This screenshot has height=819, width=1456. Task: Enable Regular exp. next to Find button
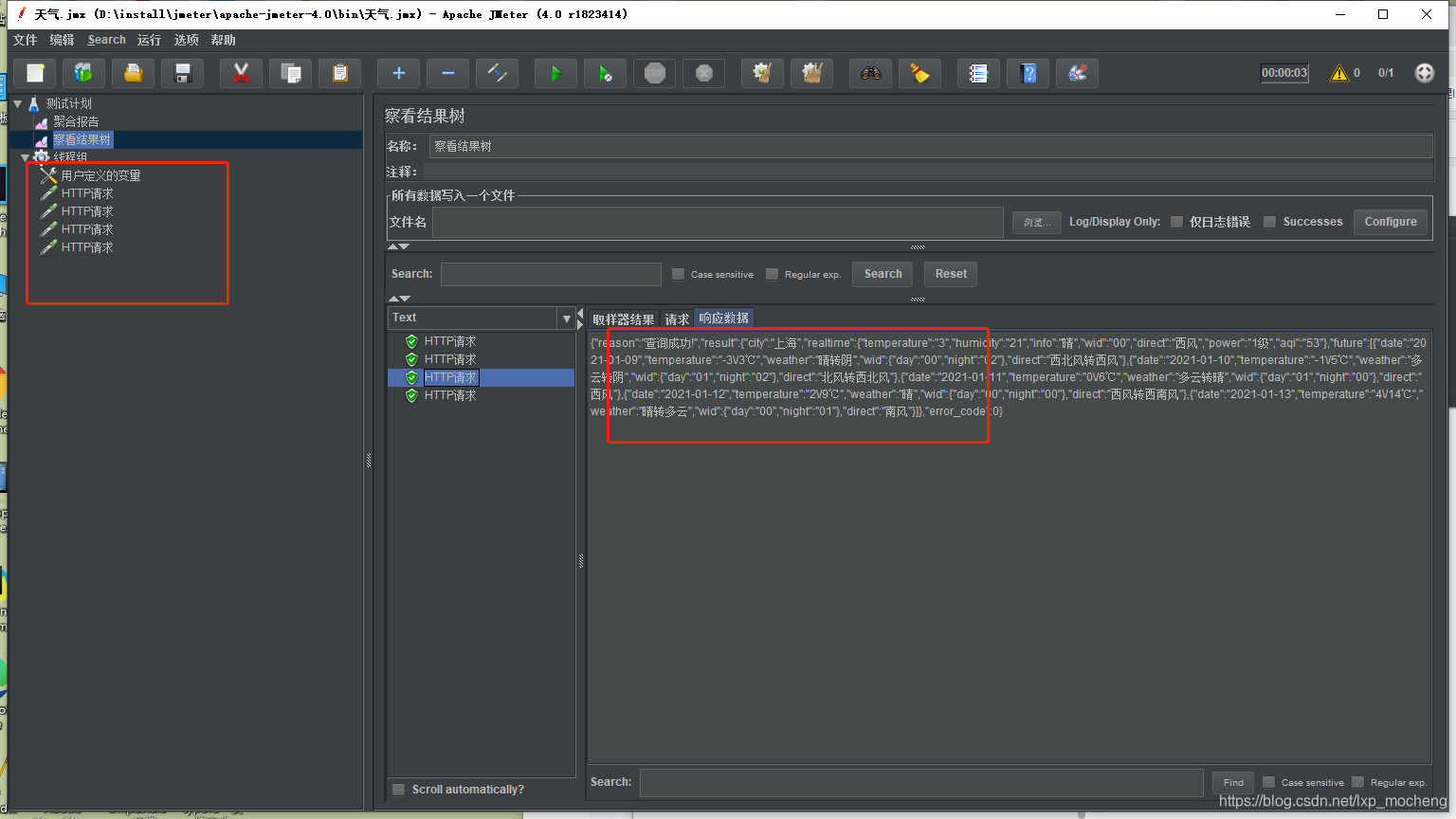click(x=1357, y=782)
